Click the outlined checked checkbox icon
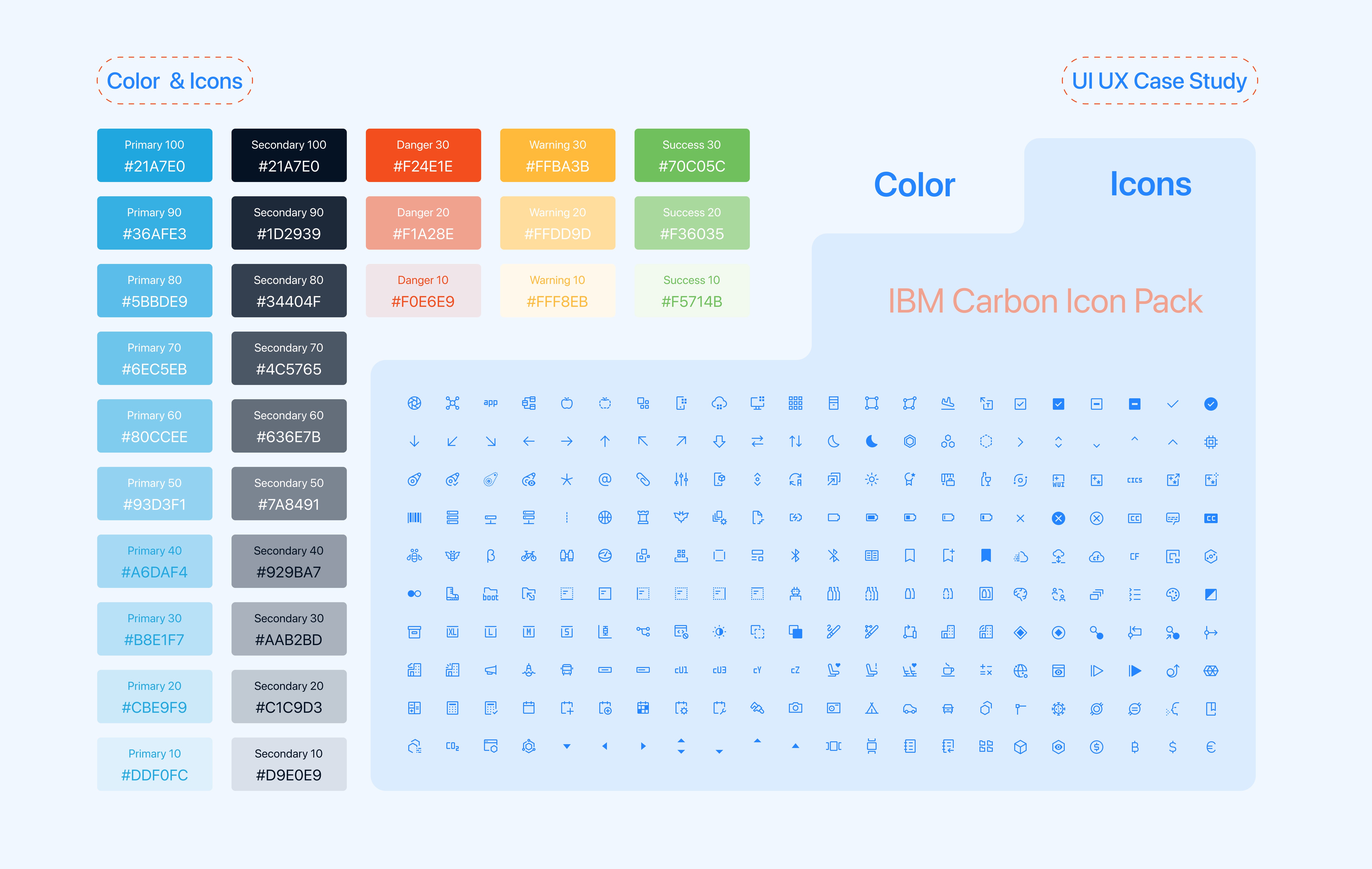Viewport: 1372px width, 869px height. [1020, 404]
